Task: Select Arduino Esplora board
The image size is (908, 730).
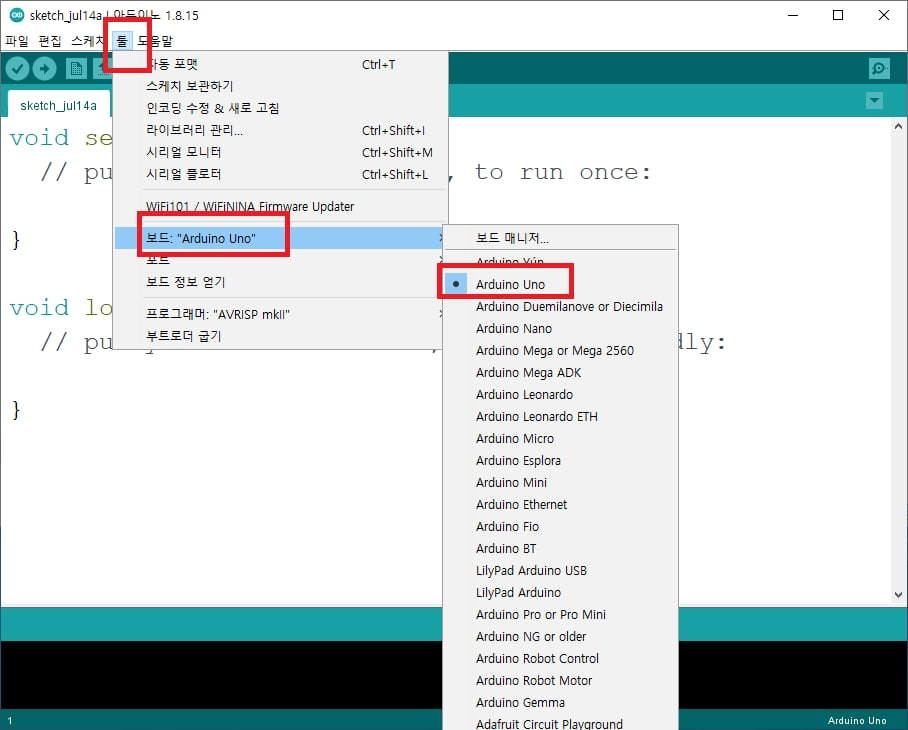Action: coord(561,460)
